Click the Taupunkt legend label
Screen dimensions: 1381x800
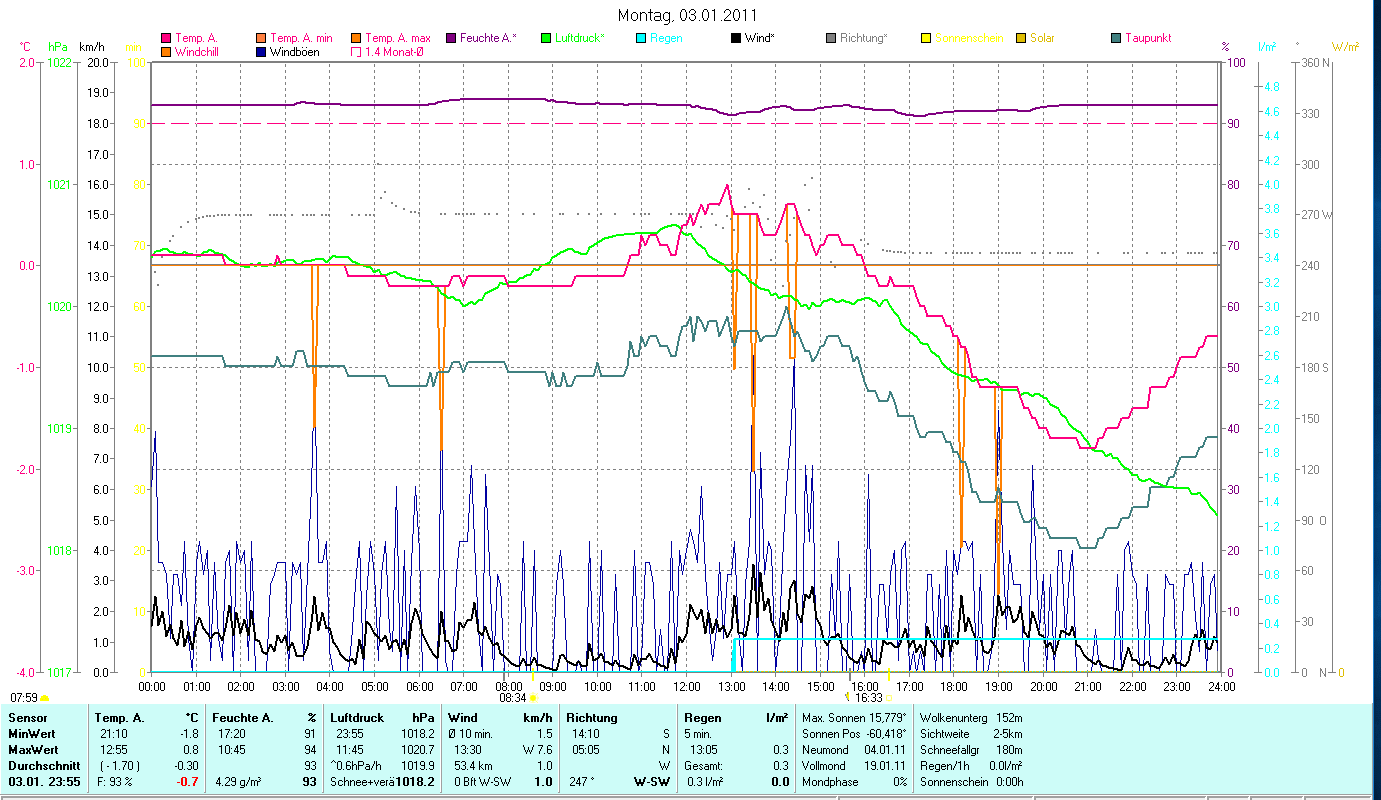point(1147,38)
